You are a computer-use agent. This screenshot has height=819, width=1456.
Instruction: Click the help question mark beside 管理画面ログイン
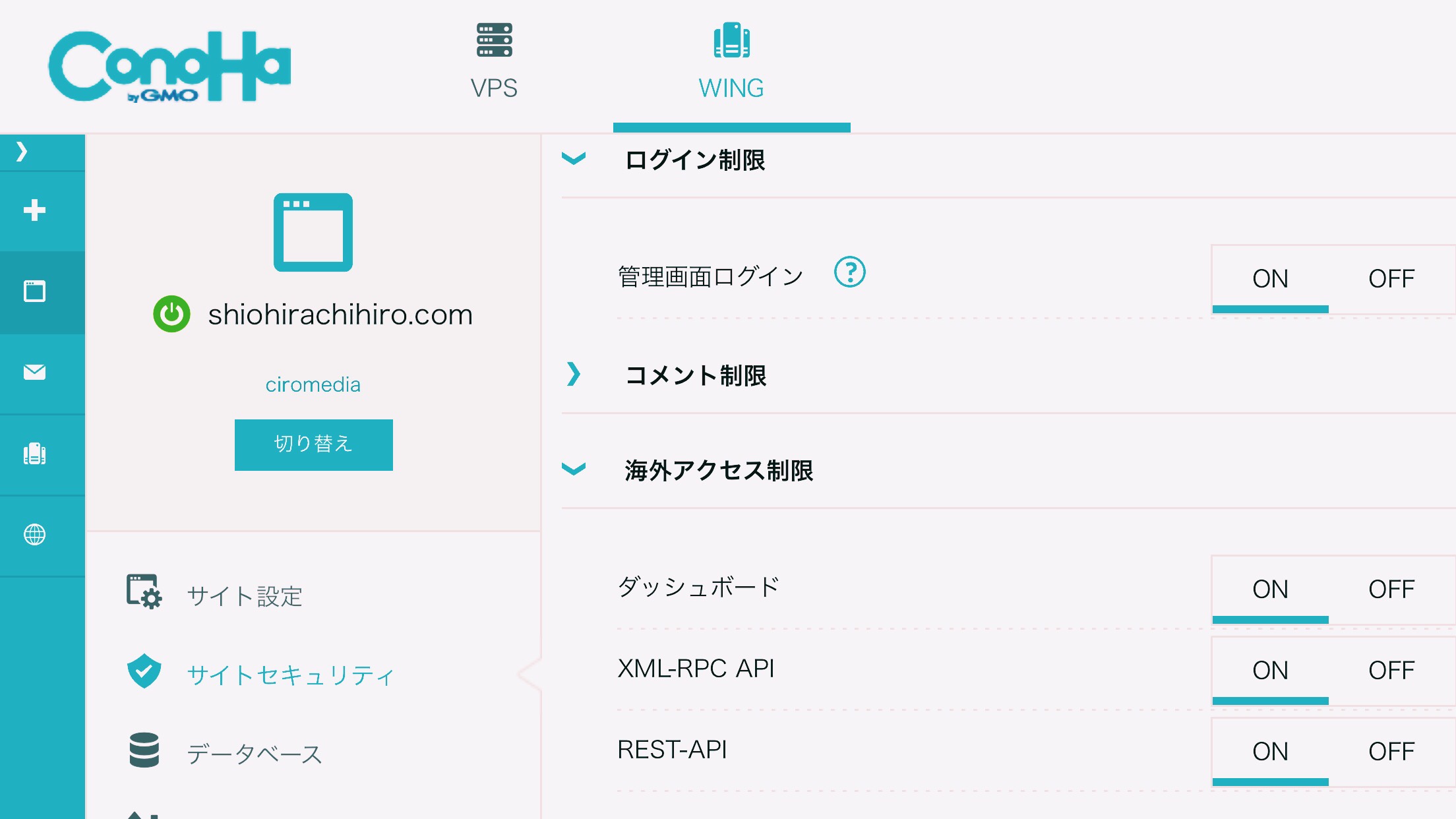tap(849, 272)
